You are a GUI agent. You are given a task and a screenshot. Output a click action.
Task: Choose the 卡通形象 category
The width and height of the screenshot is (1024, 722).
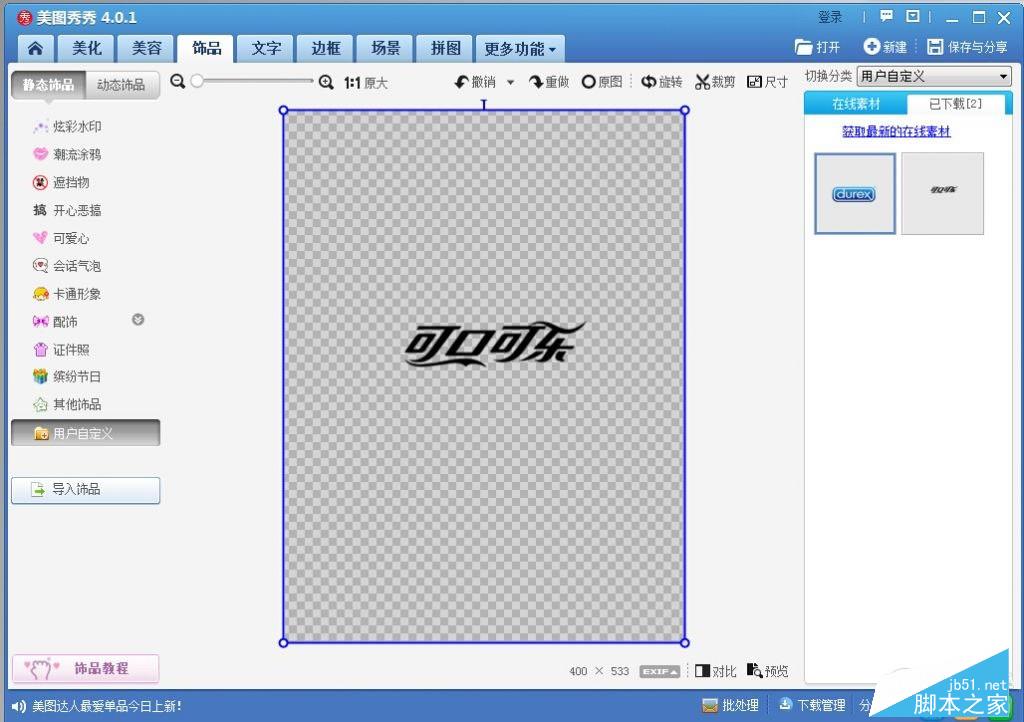click(x=67, y=294)
